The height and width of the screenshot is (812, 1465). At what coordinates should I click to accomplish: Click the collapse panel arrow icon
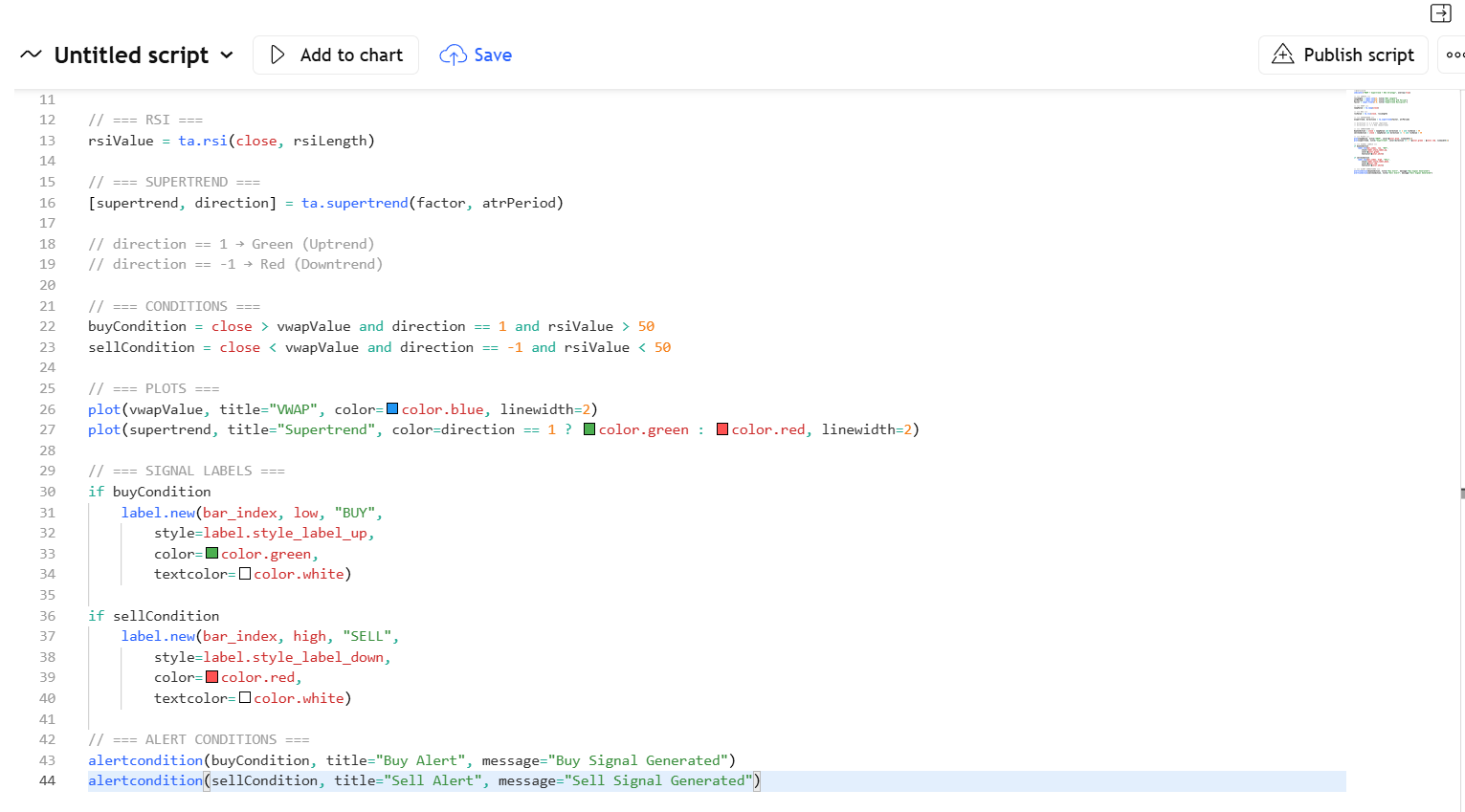tap(1440, 13)
